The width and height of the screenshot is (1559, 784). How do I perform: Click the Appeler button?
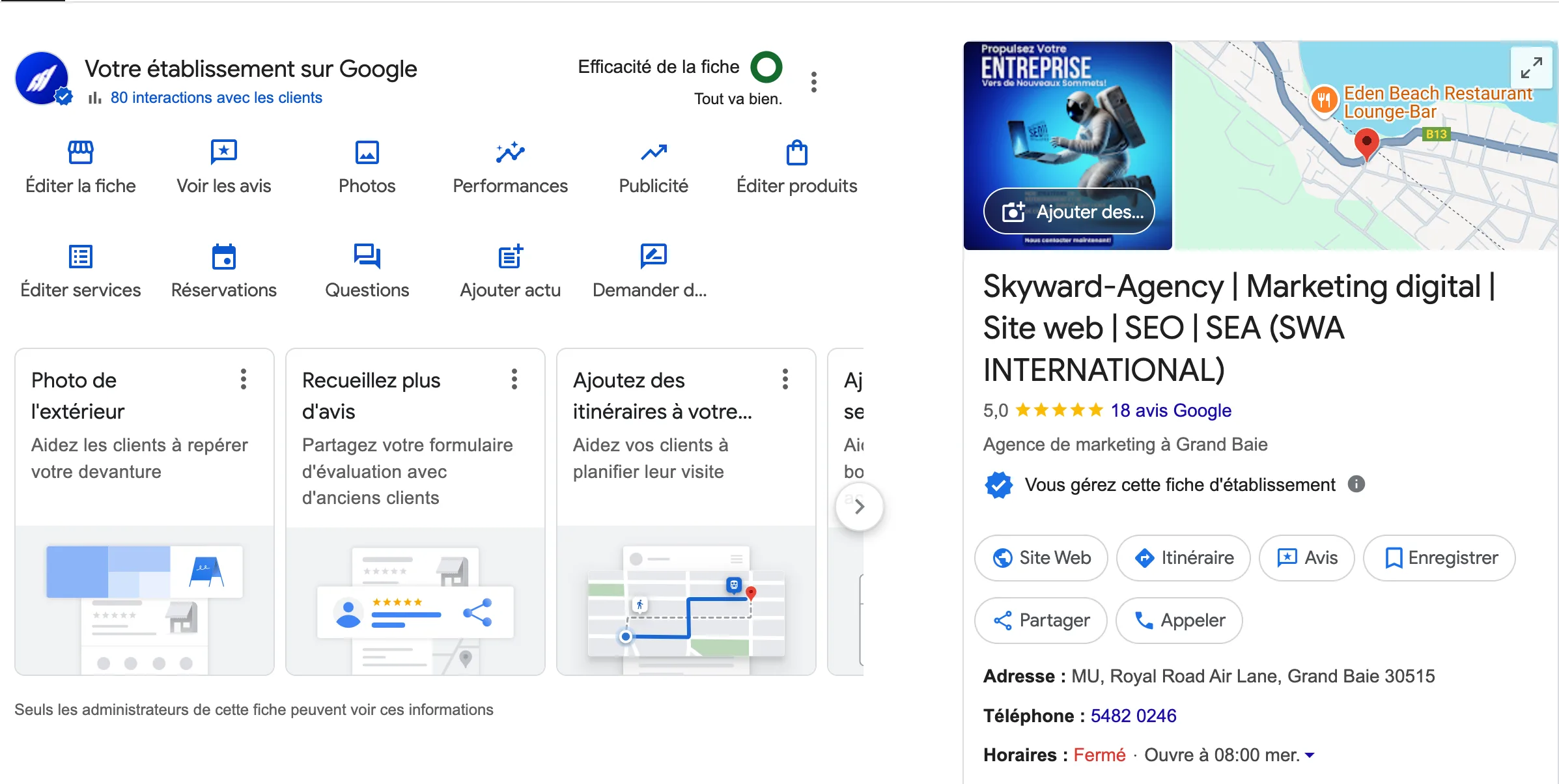1179,621
